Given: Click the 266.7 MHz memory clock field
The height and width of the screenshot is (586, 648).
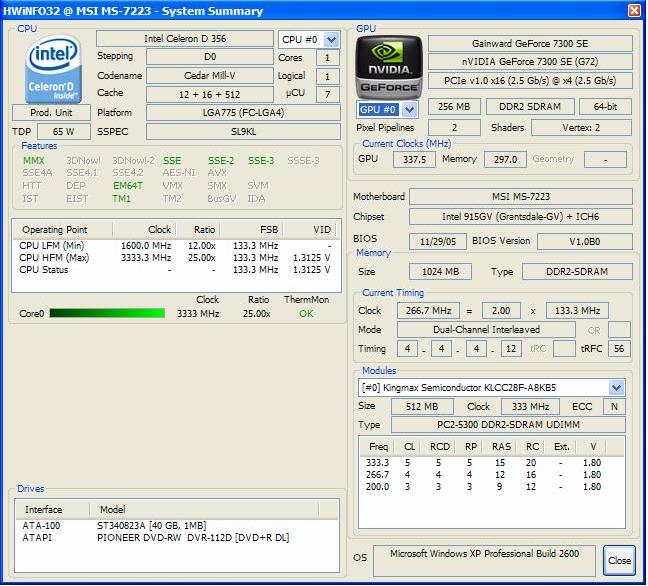Looking at the screenshot, I should tap(428, 311).
